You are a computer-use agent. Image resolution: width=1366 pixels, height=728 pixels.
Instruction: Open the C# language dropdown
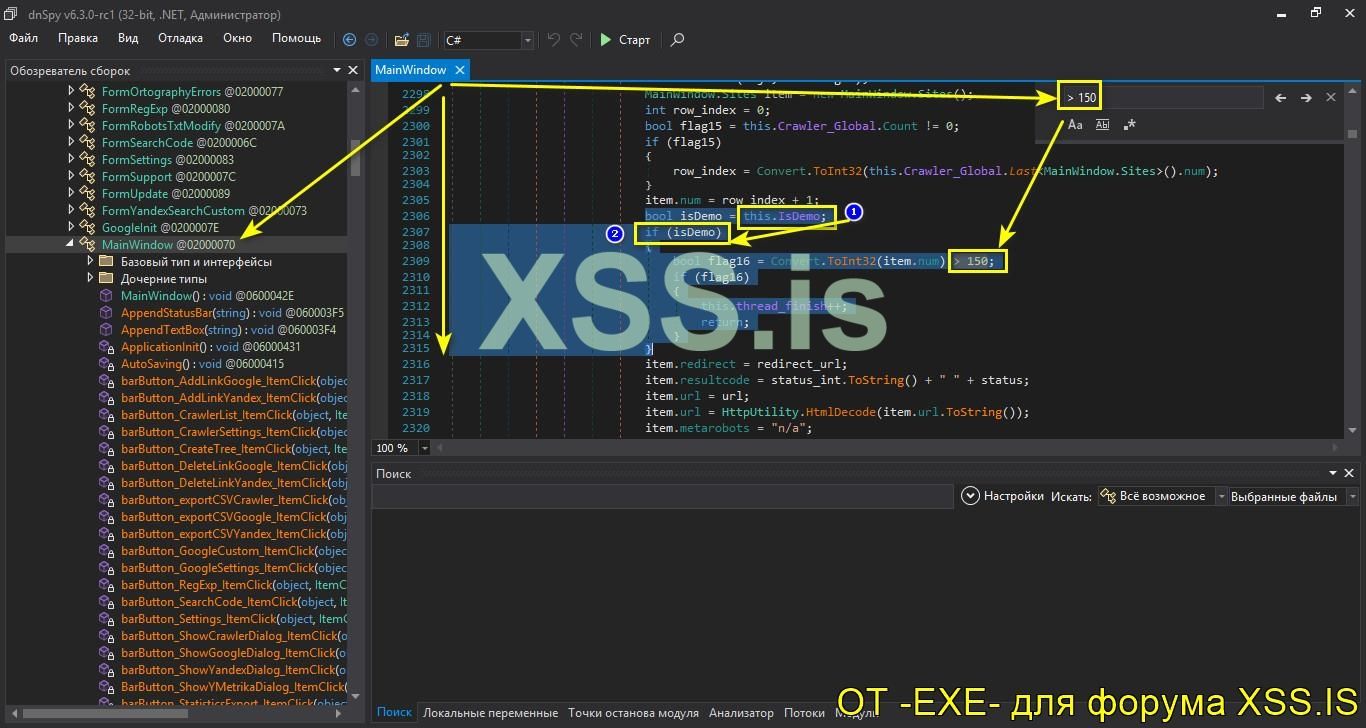527,40
